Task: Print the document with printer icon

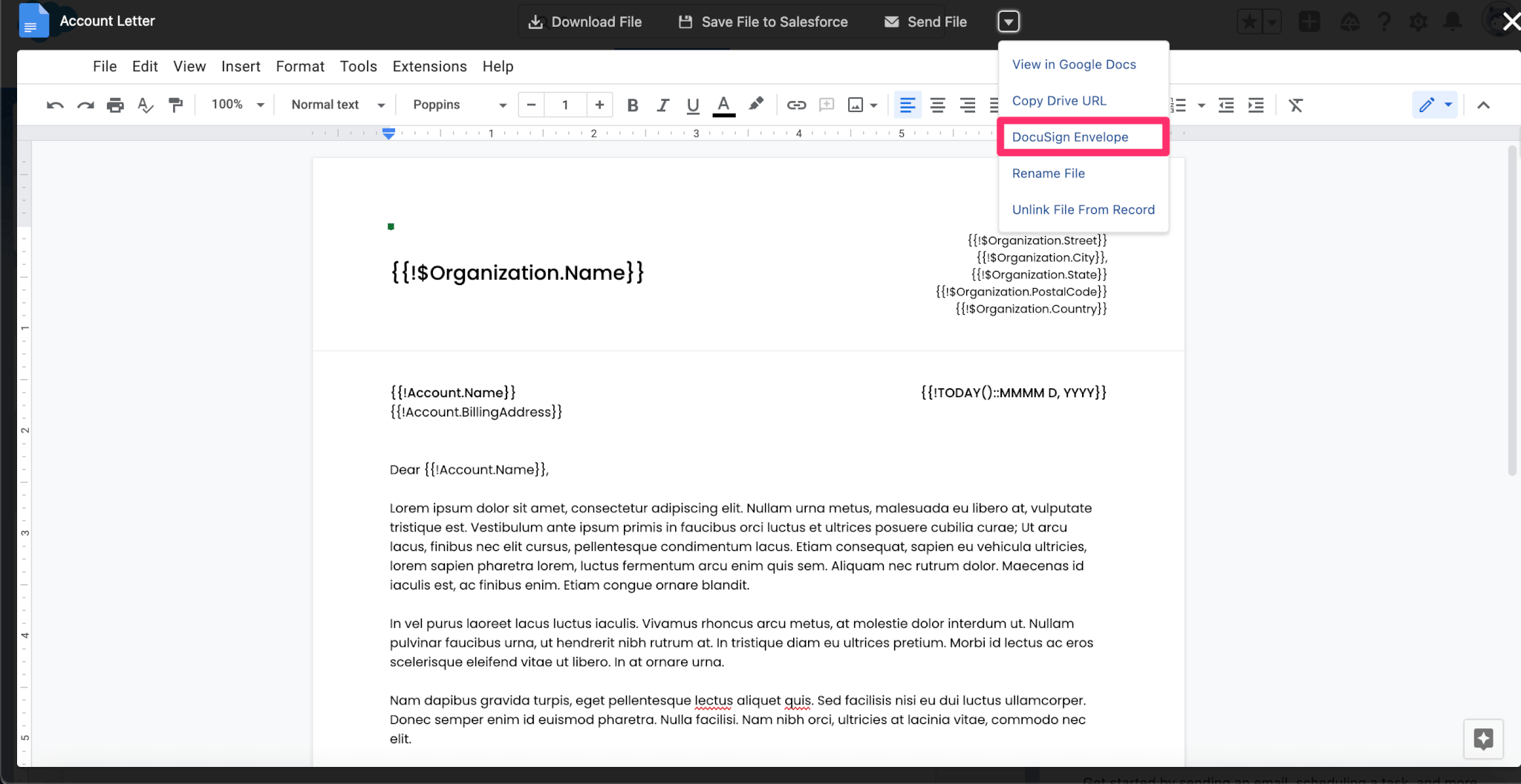Action: (x=115, y=105)
